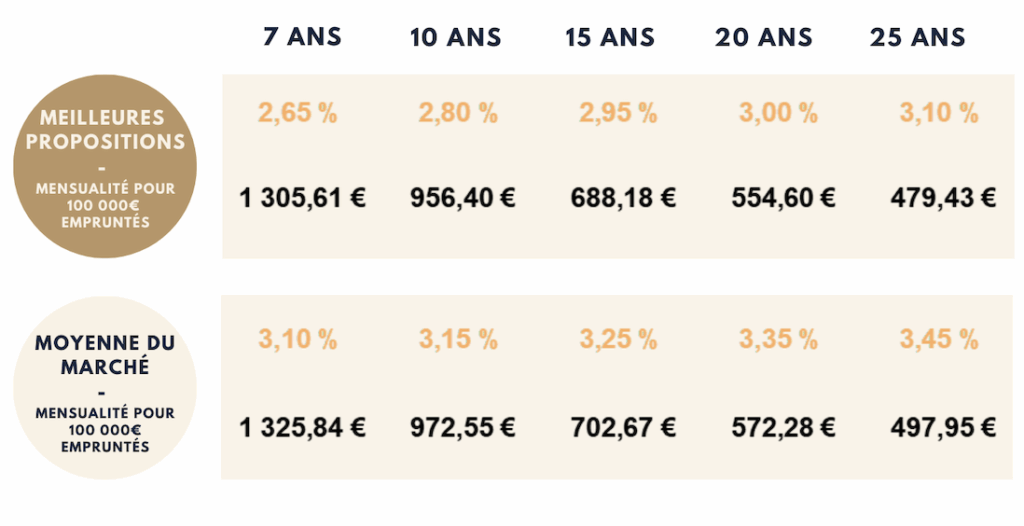Click the 3,00 % rate value
This screenshot has width=1024, height=526.
click(778, 112)
